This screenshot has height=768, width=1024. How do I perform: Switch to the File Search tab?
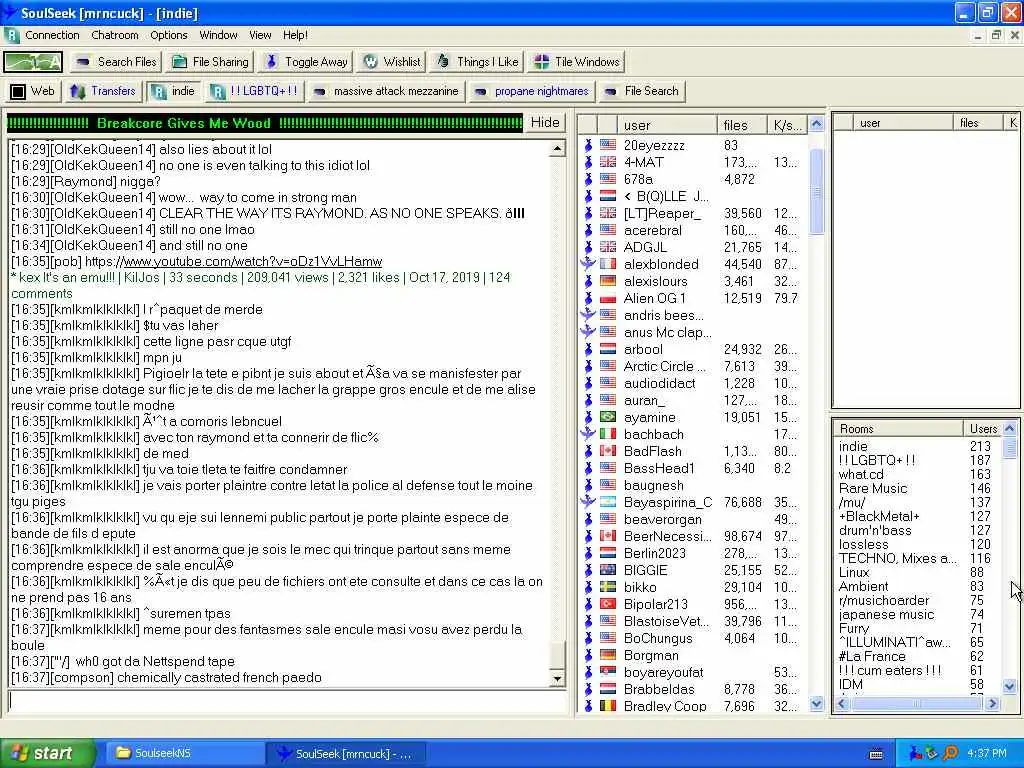642,91
